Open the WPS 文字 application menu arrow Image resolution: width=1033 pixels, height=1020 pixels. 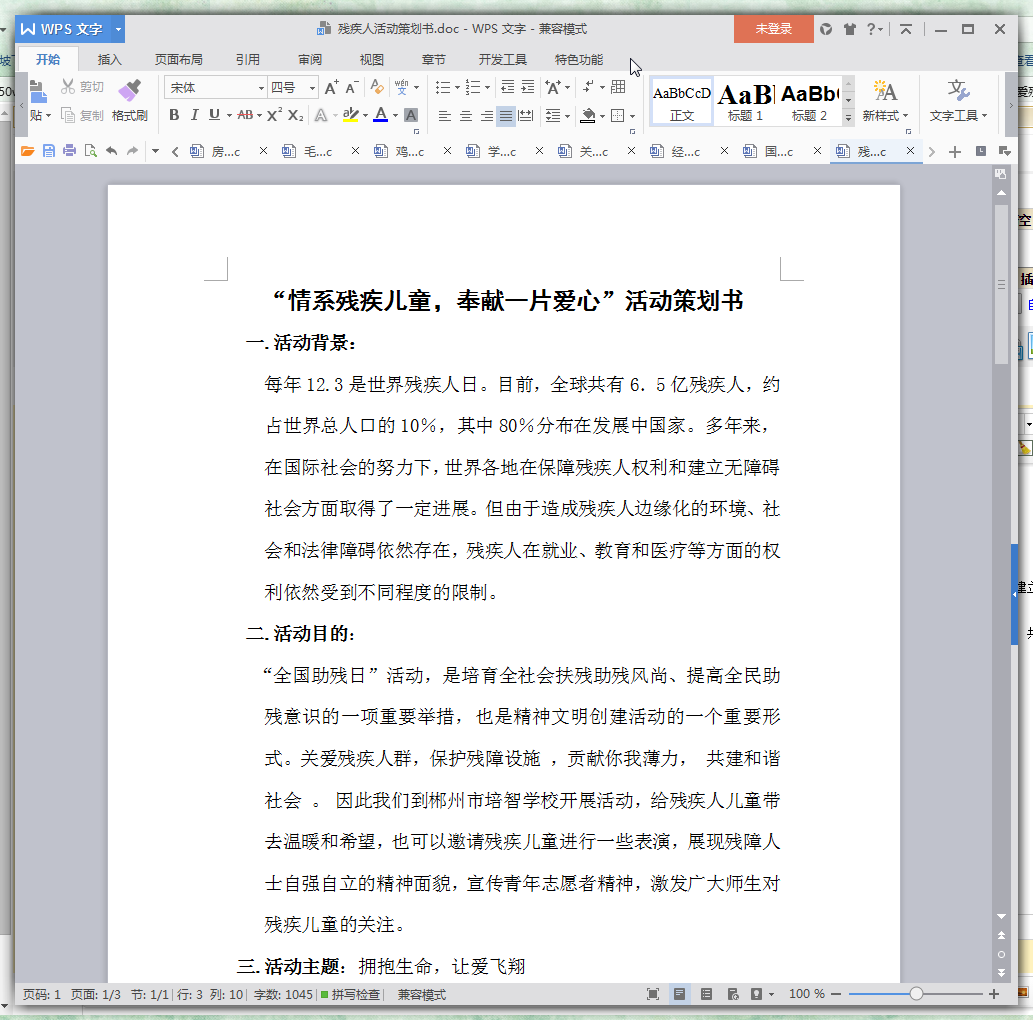(118, 29)
